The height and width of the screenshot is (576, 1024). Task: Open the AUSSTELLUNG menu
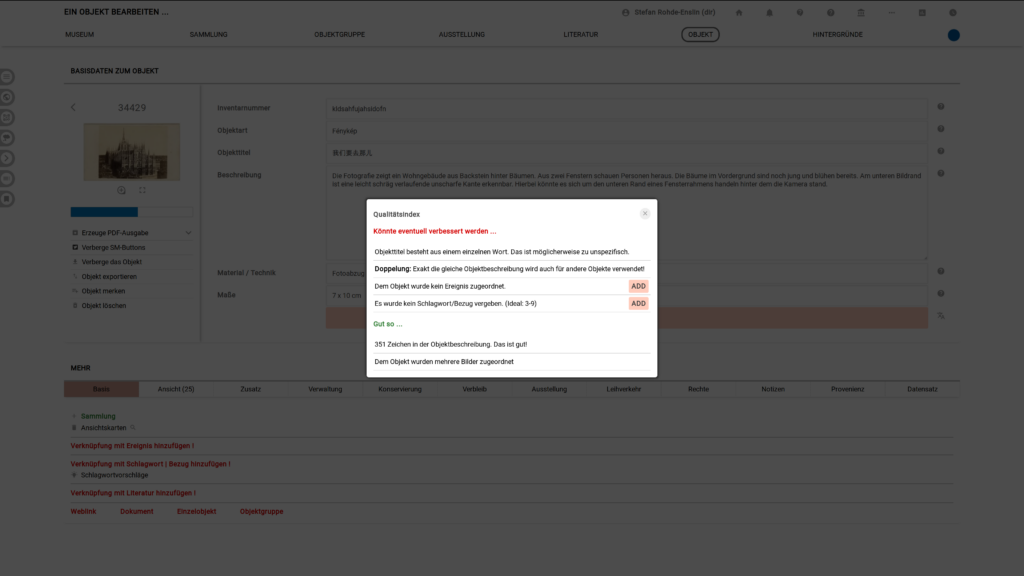[462, 35]
